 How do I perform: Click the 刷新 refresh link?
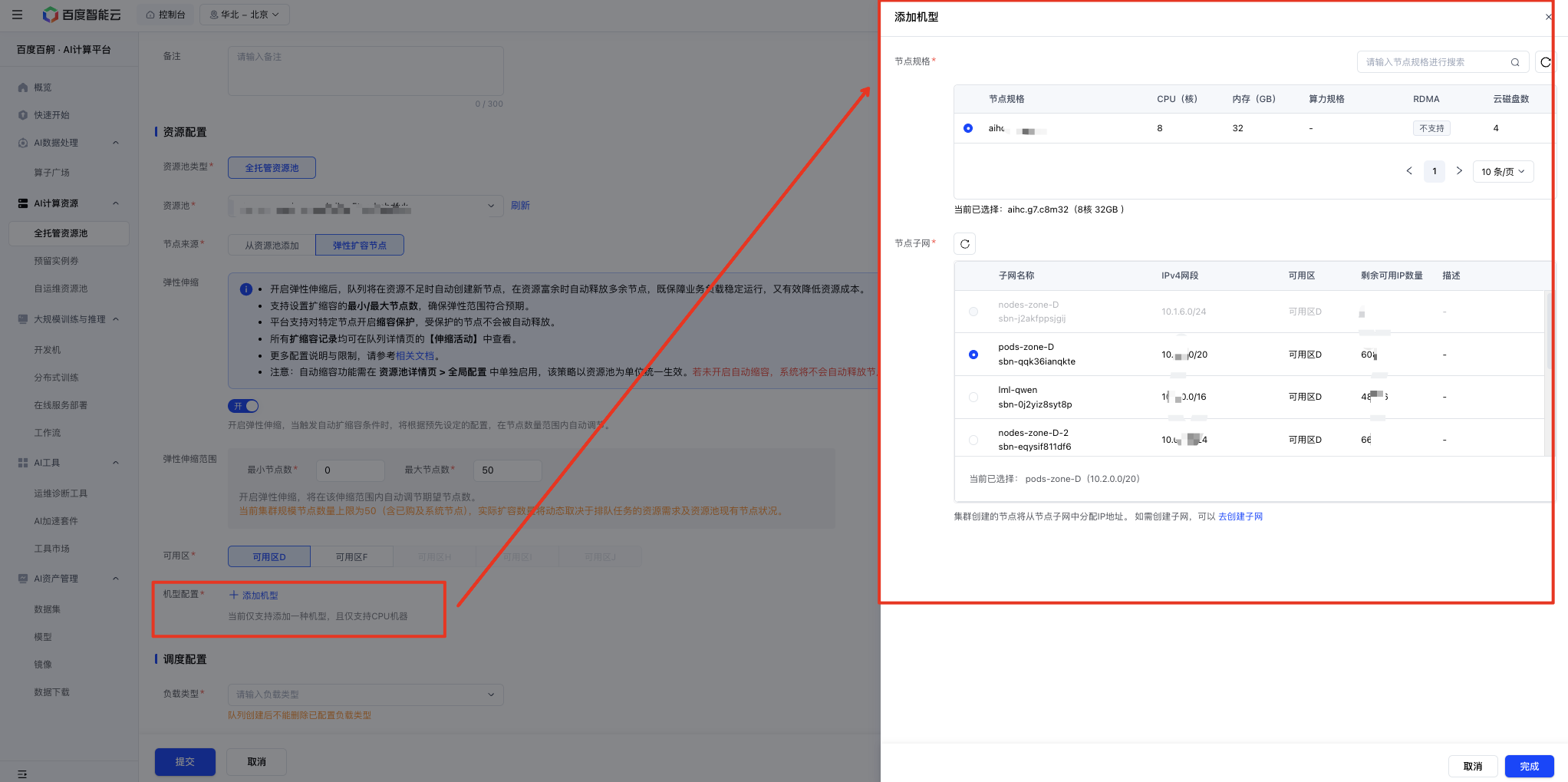(x=520, y=206)
